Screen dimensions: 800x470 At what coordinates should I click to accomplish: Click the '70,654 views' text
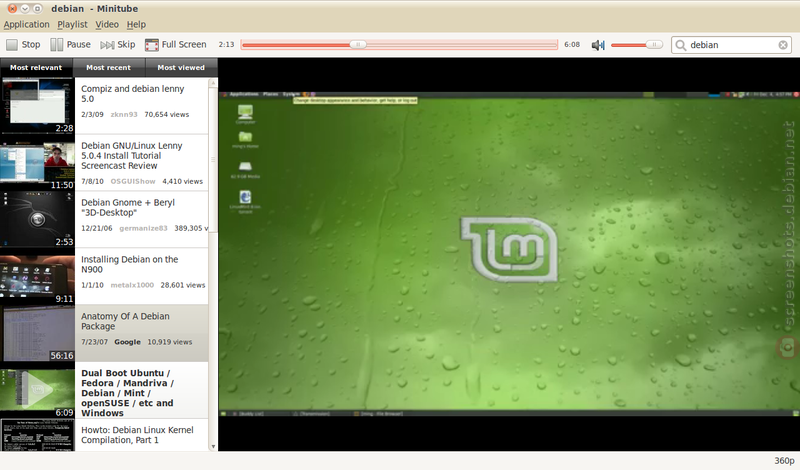(166, 114)
